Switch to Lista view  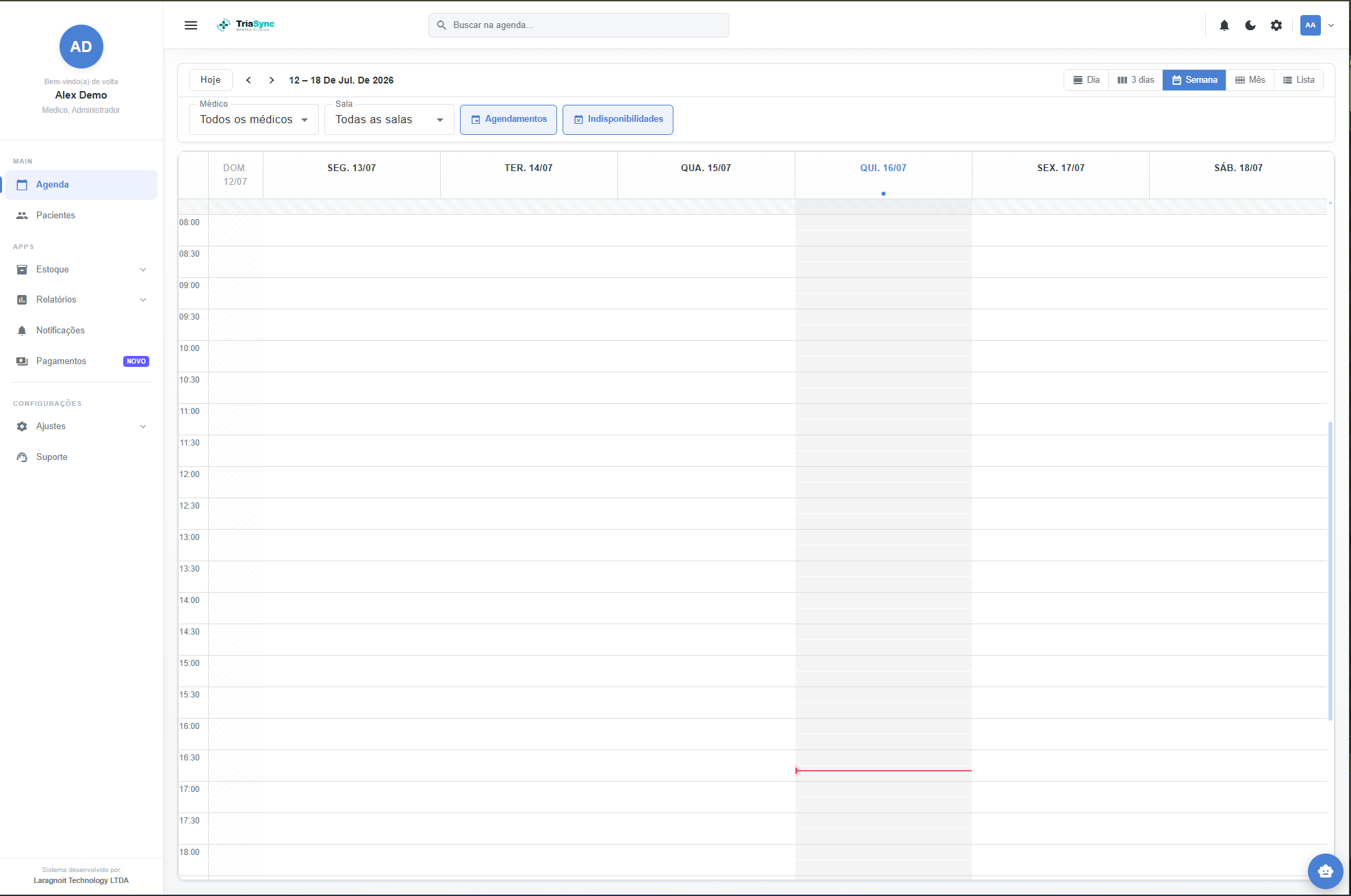pos(1298,80)
